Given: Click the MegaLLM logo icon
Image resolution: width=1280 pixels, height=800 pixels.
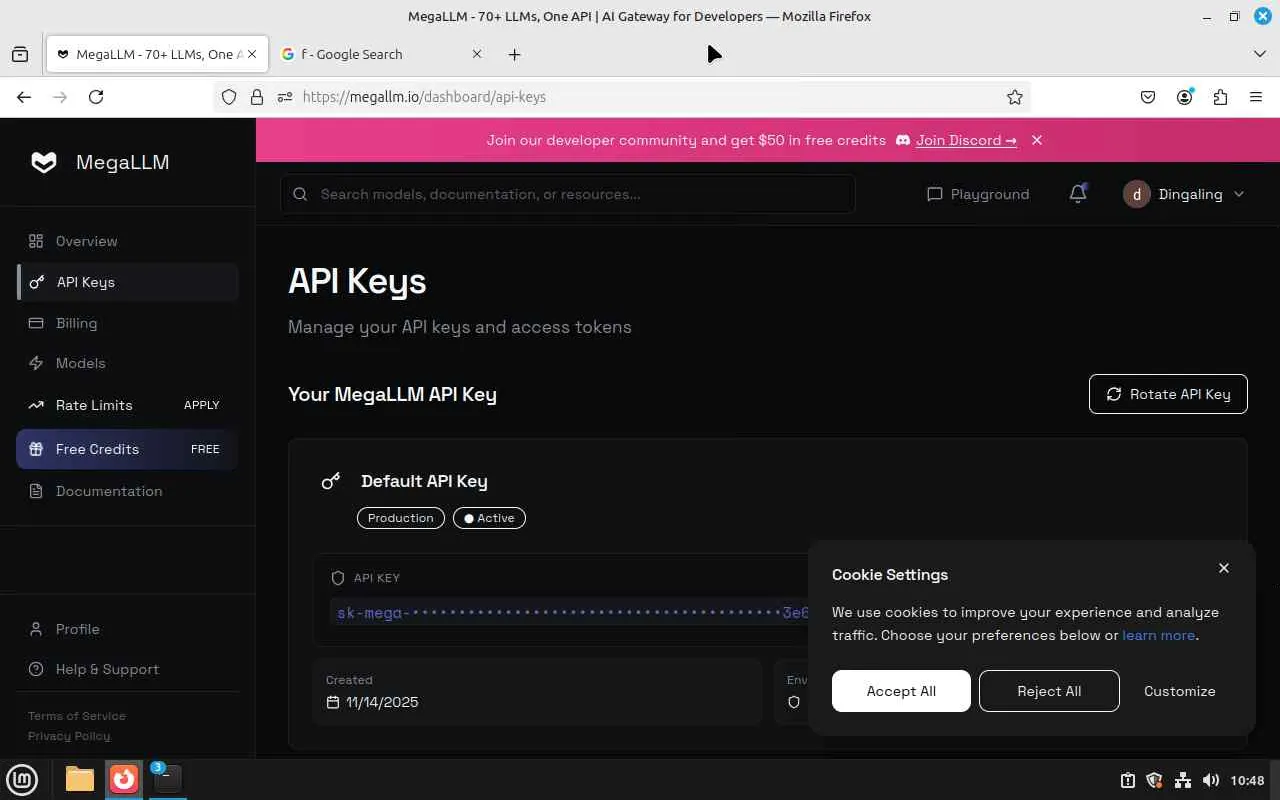Looking at the screenshot, I should (x=43, y=162).
